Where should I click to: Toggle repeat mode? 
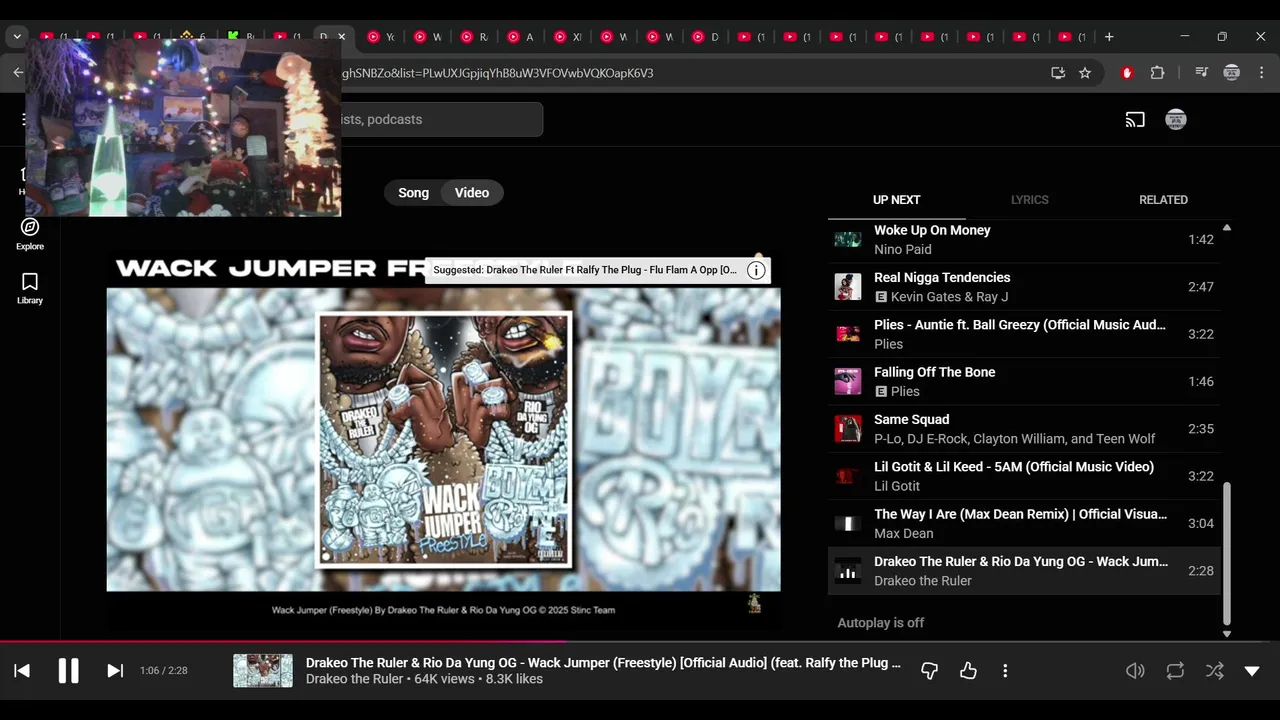(1175, 671)
